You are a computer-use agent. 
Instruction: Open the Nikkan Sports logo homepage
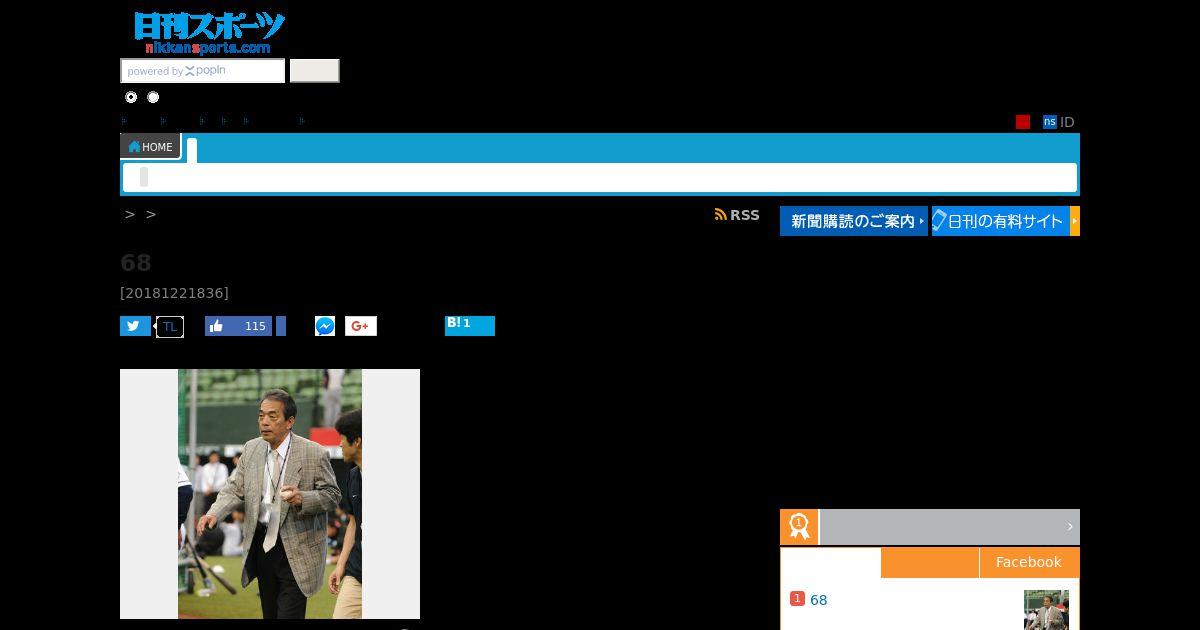(209, 33)
